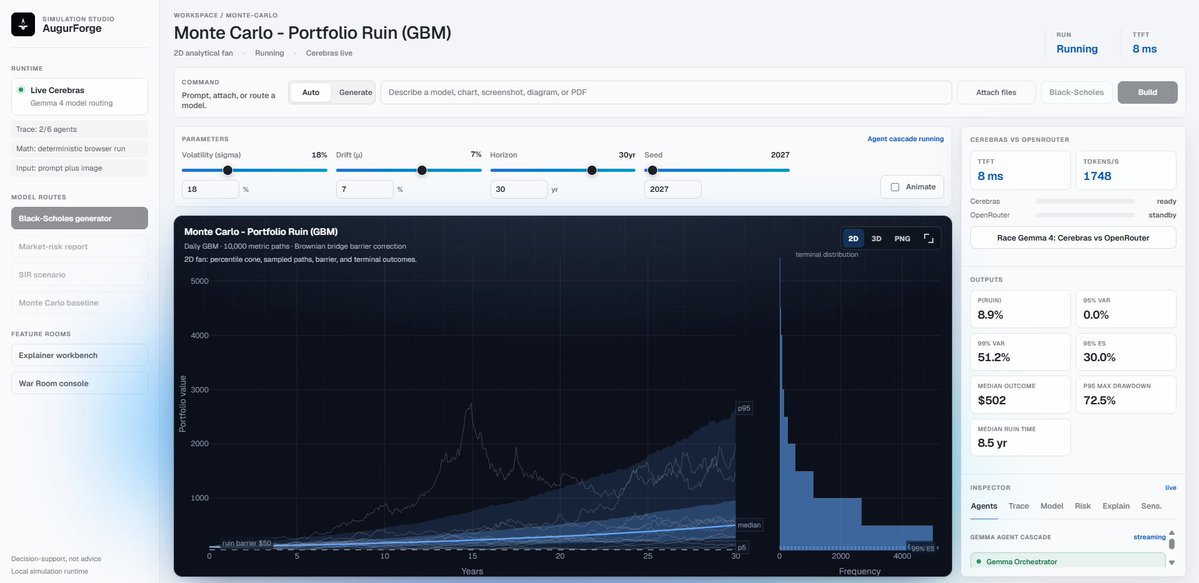Click 'Math: deterministic browser run' row
The height and width of the screenshot is (583, 1199).
point(80,148)
